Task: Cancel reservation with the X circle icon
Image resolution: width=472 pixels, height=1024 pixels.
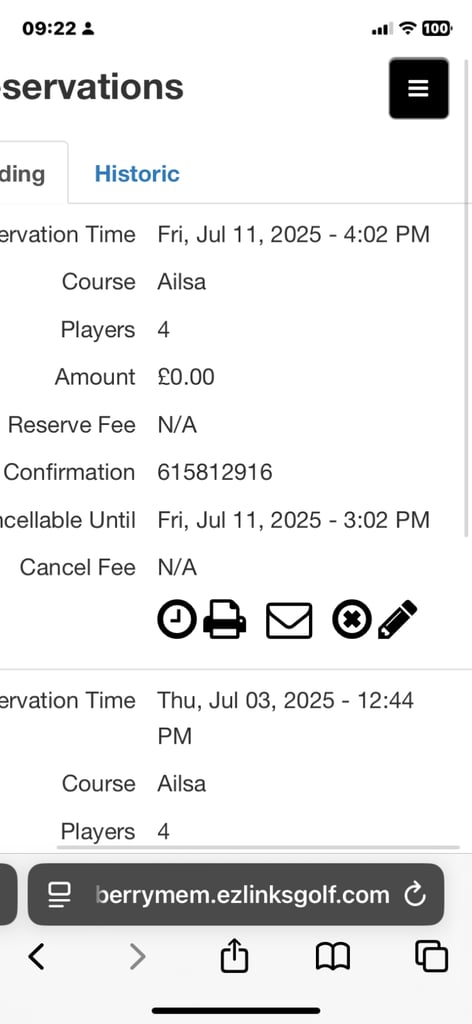Action: click(351, 619)
